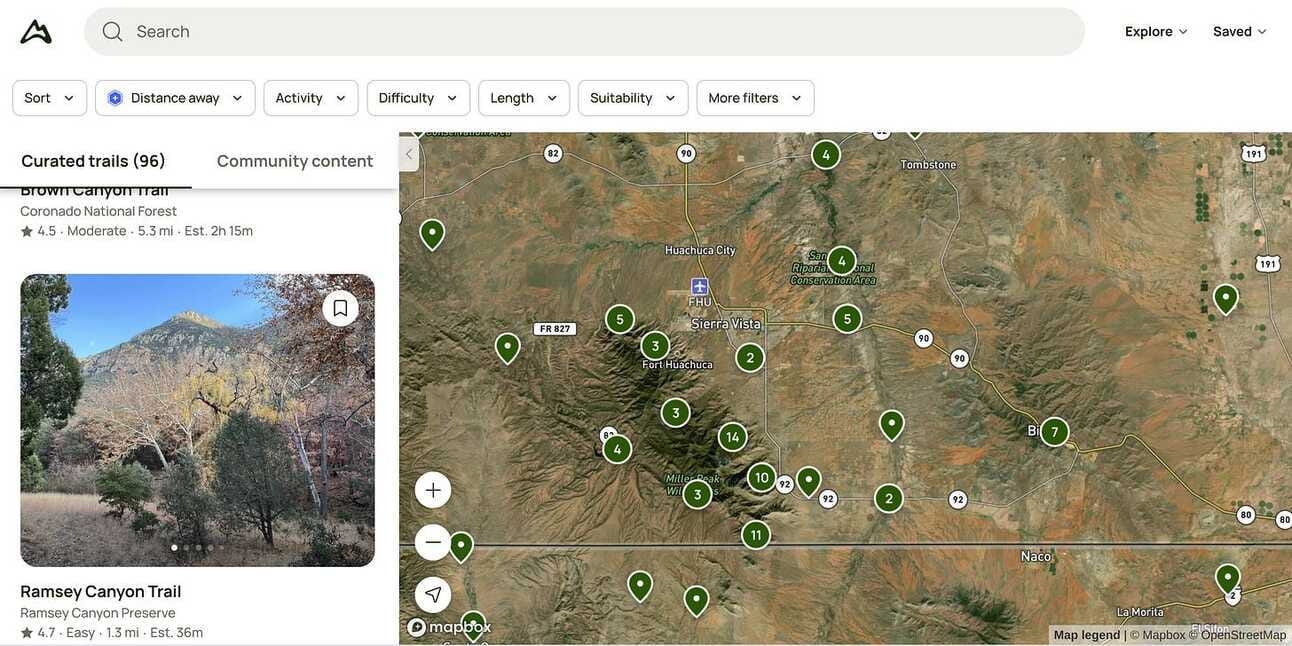Click the Naco map label
Image resolution: width=1292 pixels, height=646 pixels.
[x=1036, y=556]
